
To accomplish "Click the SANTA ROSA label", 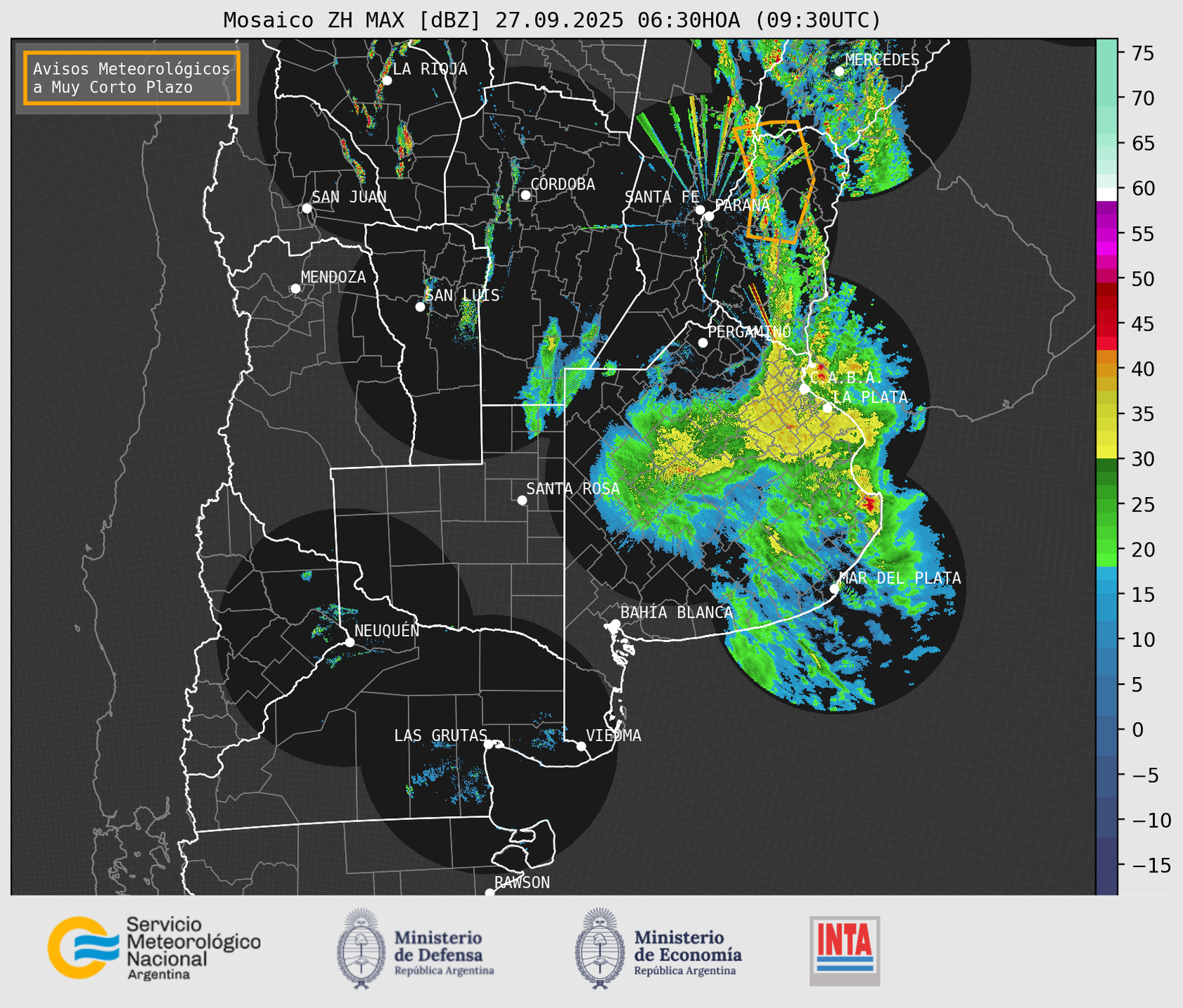I will [573, 489].
